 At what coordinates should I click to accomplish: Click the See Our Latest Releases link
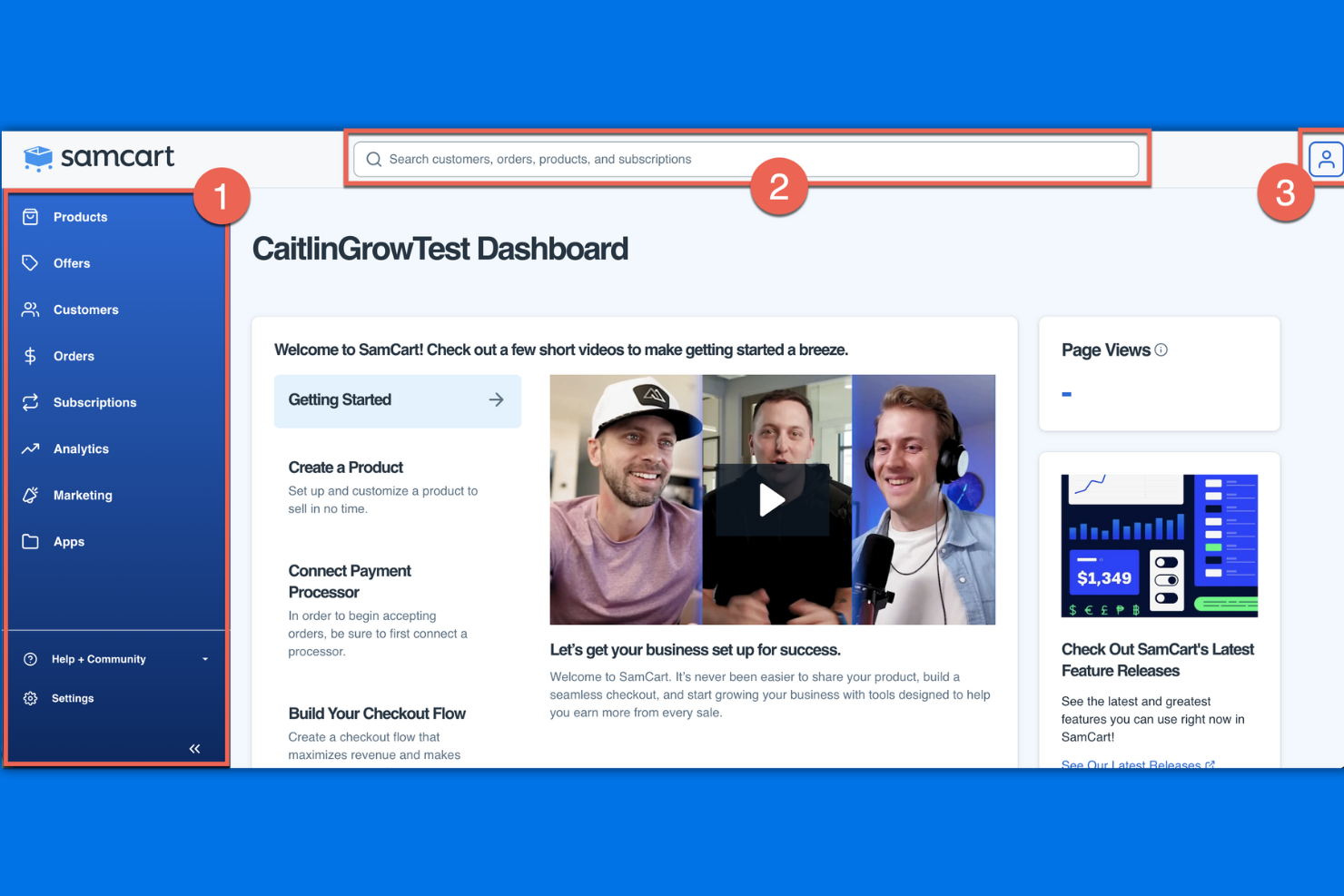(x=1132, y=764)
